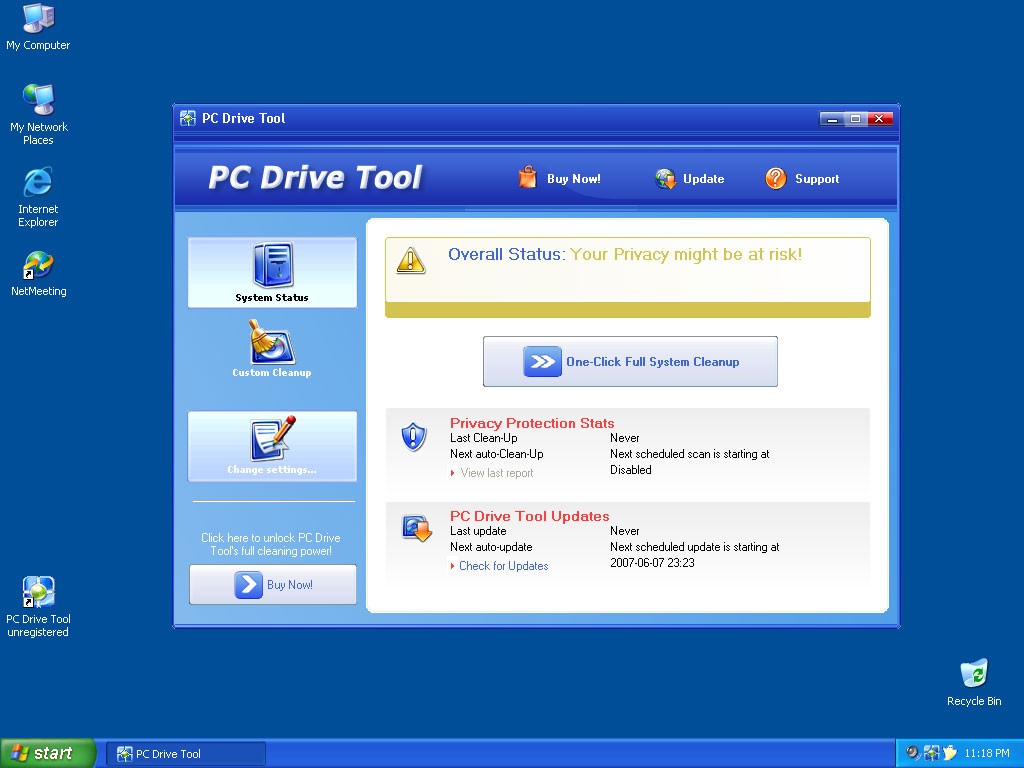Open Custom Cleanup broom icon
The width and height of the screenshot is (1024, 768).
point(271,343)
